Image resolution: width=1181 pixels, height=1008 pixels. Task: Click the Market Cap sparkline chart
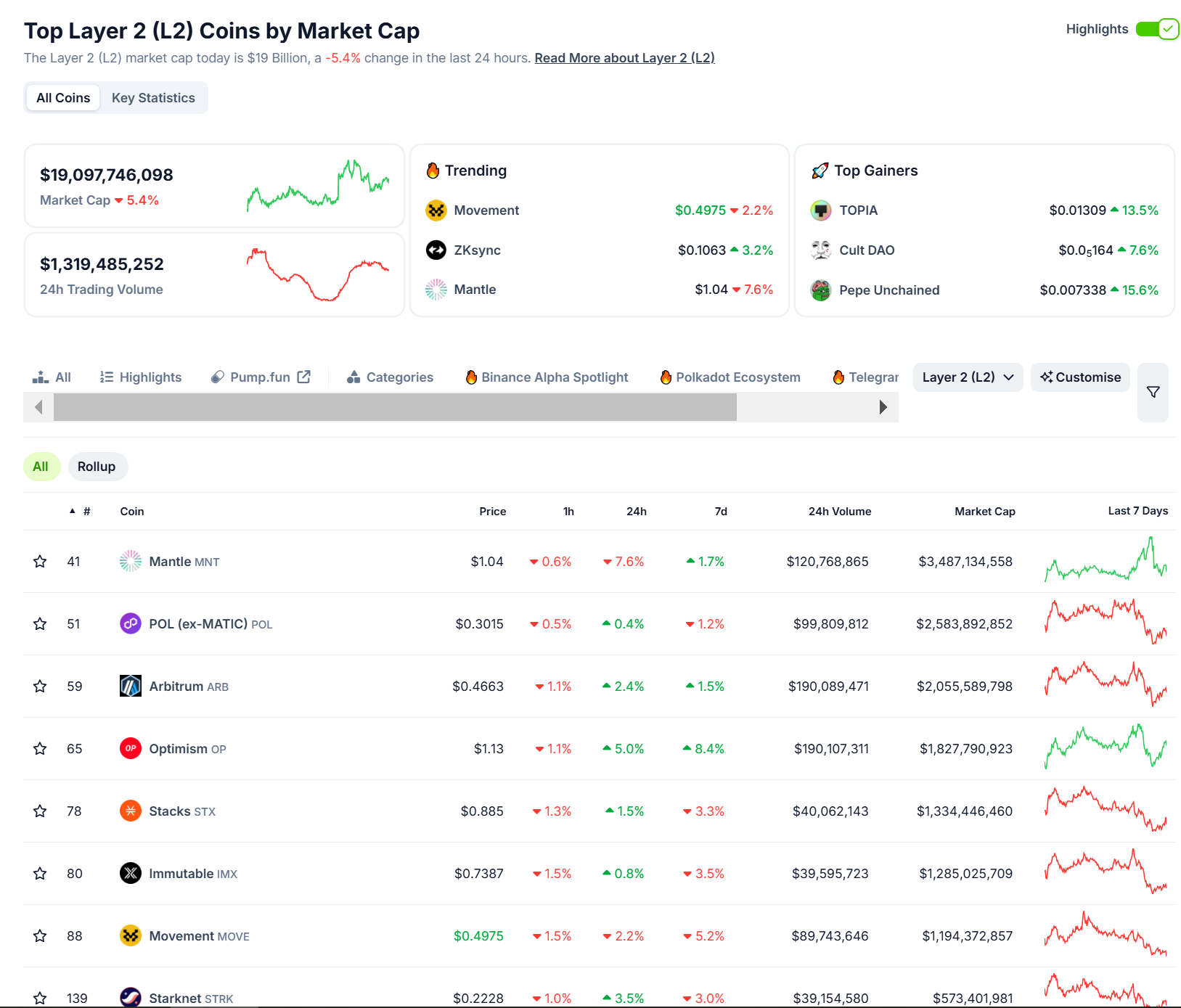[318, 186]
